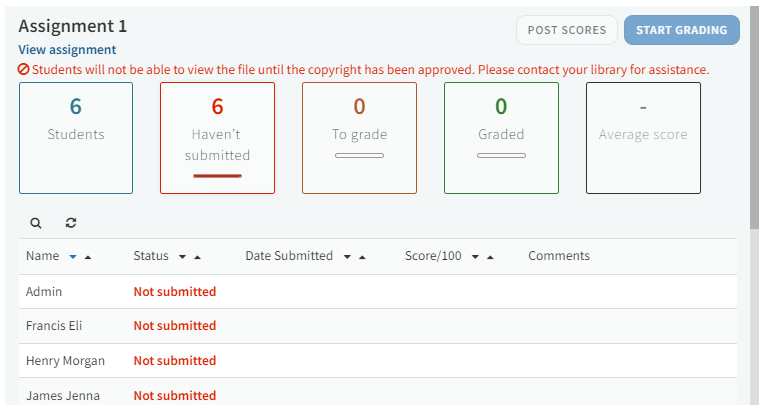Viewport: 769px width, 405px height.
Task: Sort Name column ascending arrow
Action: click(x=88, y=257)
